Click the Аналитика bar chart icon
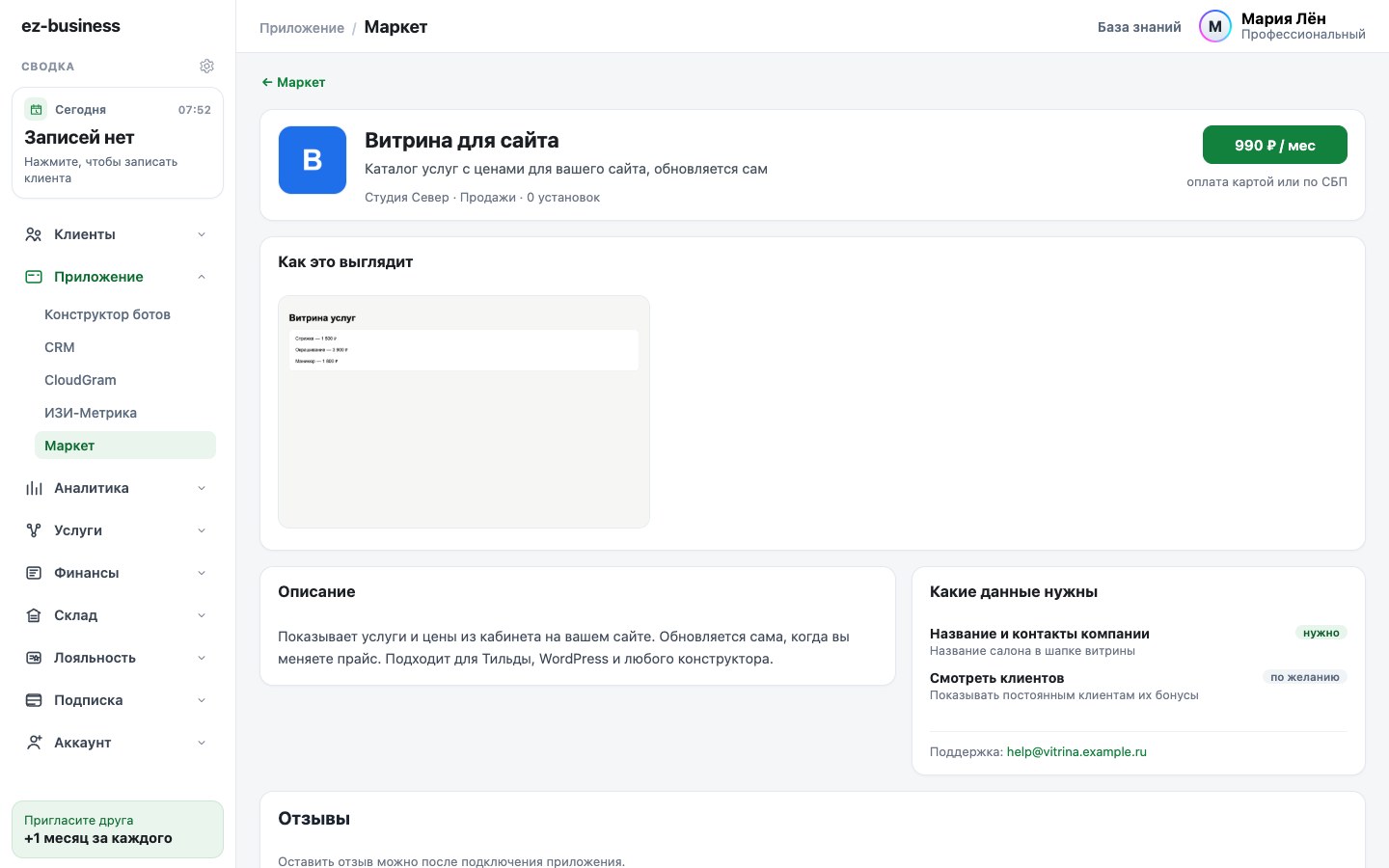Screen dimensions: 1389x868 tap(34, 488)
